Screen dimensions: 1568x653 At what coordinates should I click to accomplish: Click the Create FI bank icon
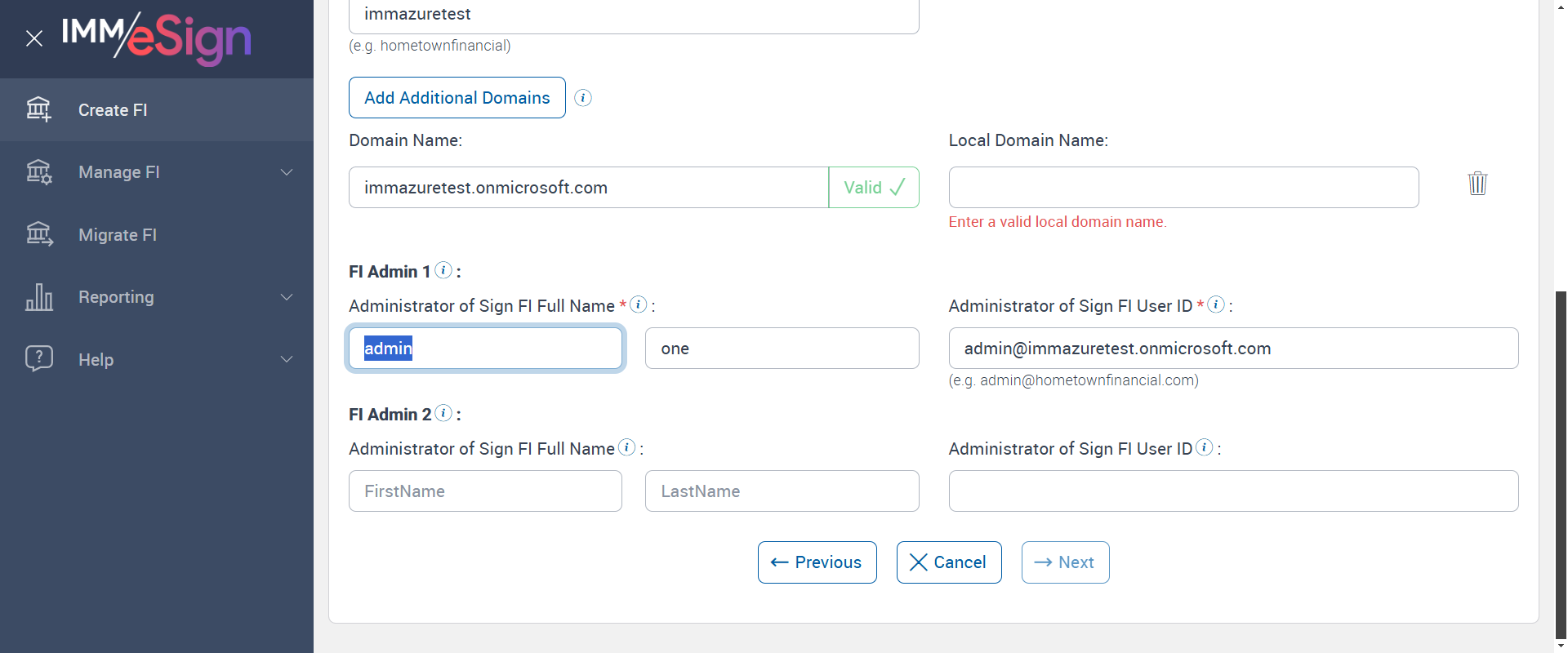[x=38, y=109]
